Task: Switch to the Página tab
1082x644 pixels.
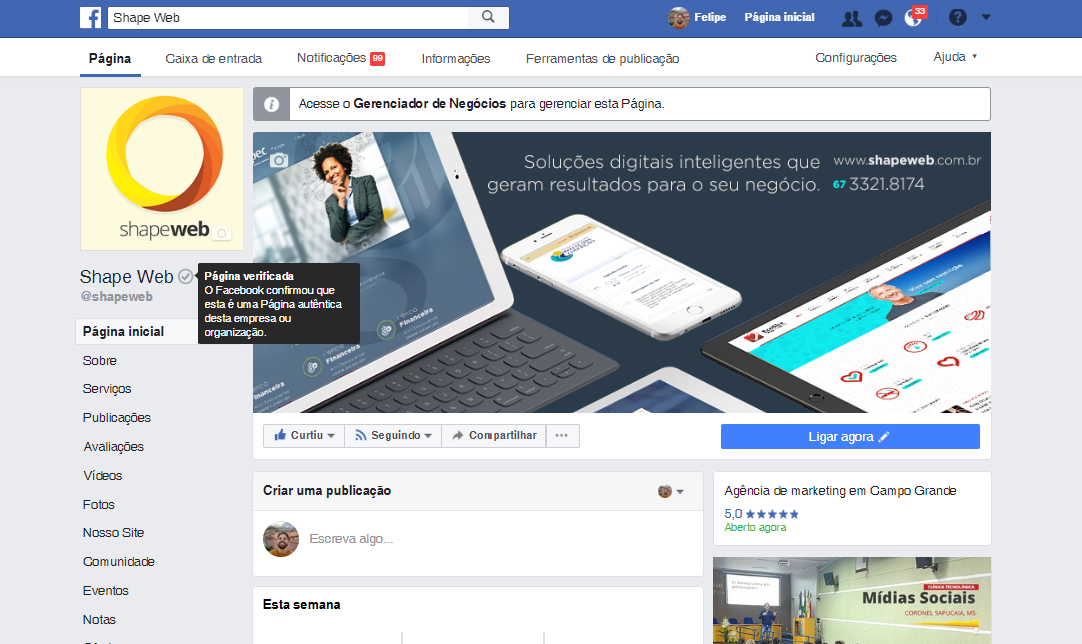Action: pos(110,58)
